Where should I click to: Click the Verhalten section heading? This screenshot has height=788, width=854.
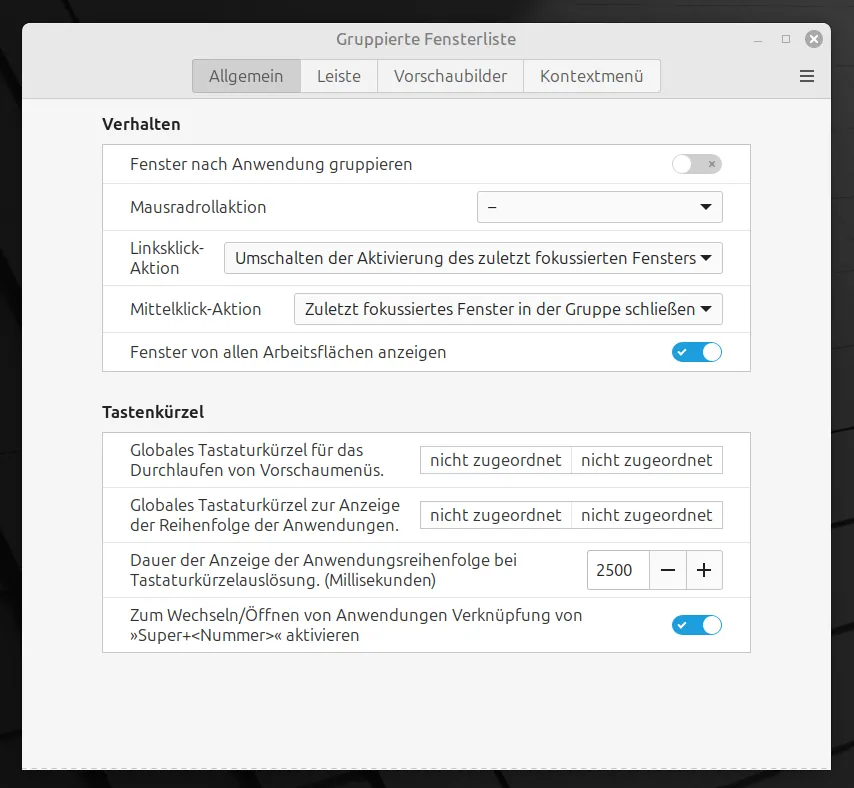pos(141,124)
